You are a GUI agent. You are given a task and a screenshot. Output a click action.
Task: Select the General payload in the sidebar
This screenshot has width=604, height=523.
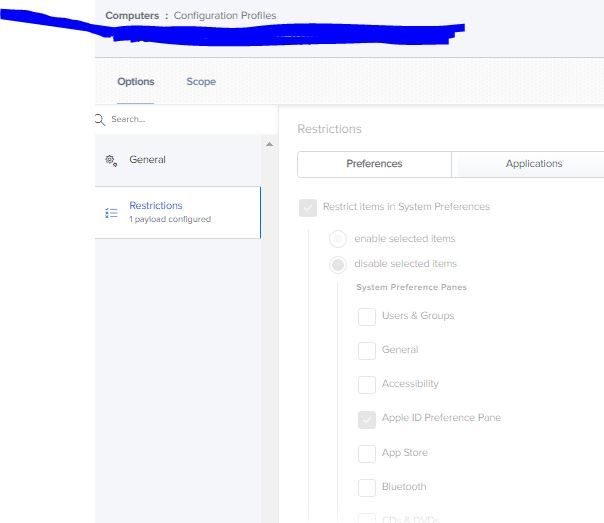coord(178,160)
